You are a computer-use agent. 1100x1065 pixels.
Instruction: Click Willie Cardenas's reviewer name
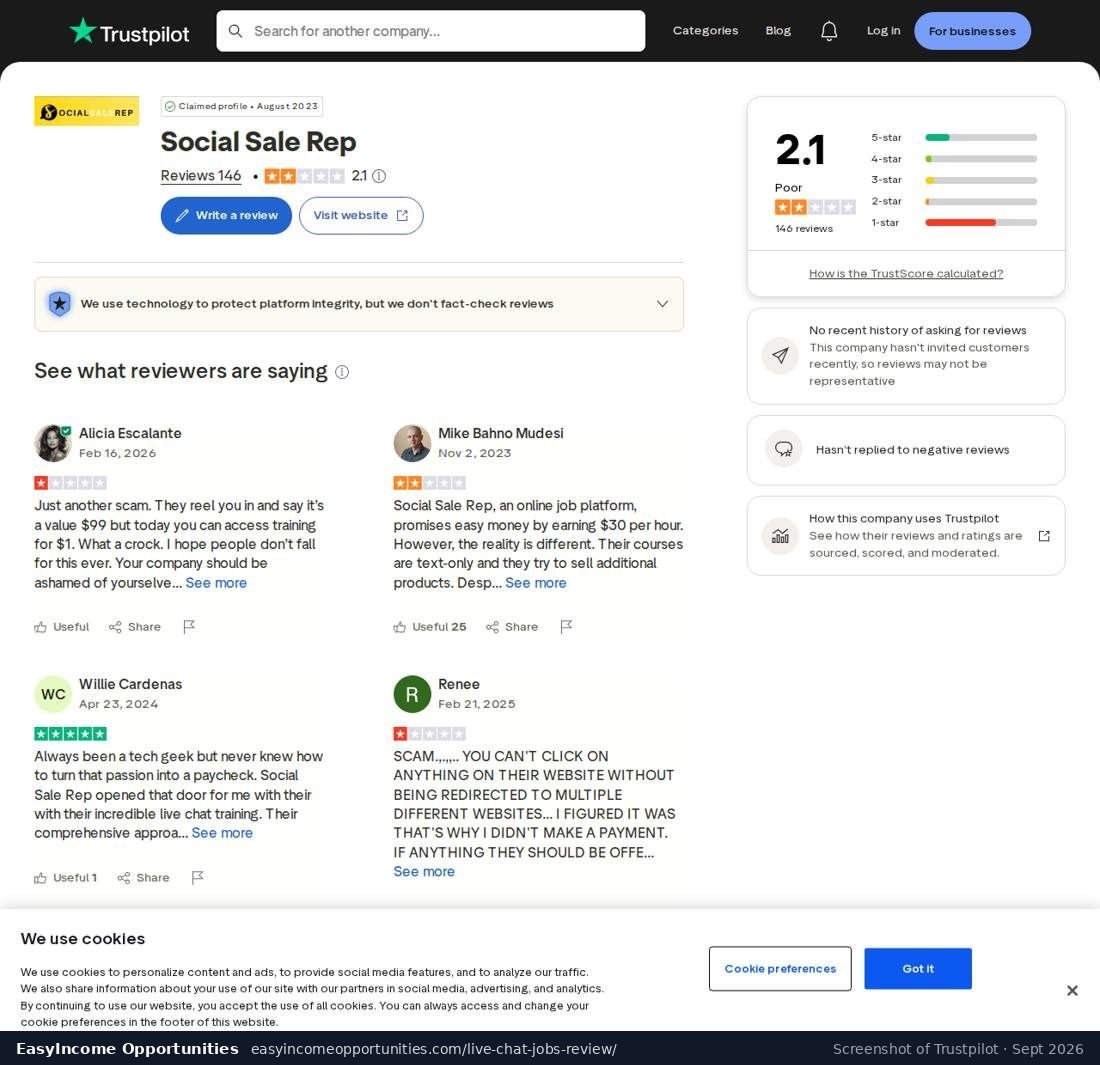130,684
